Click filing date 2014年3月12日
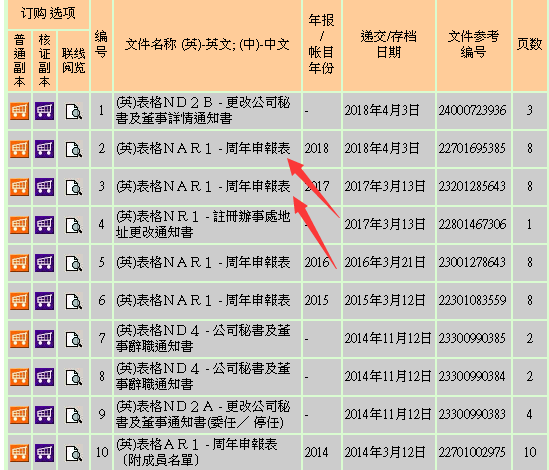Image resolution: width=549 pixels, height=470 pixels. pyautogui.click(x=385, y=452)
